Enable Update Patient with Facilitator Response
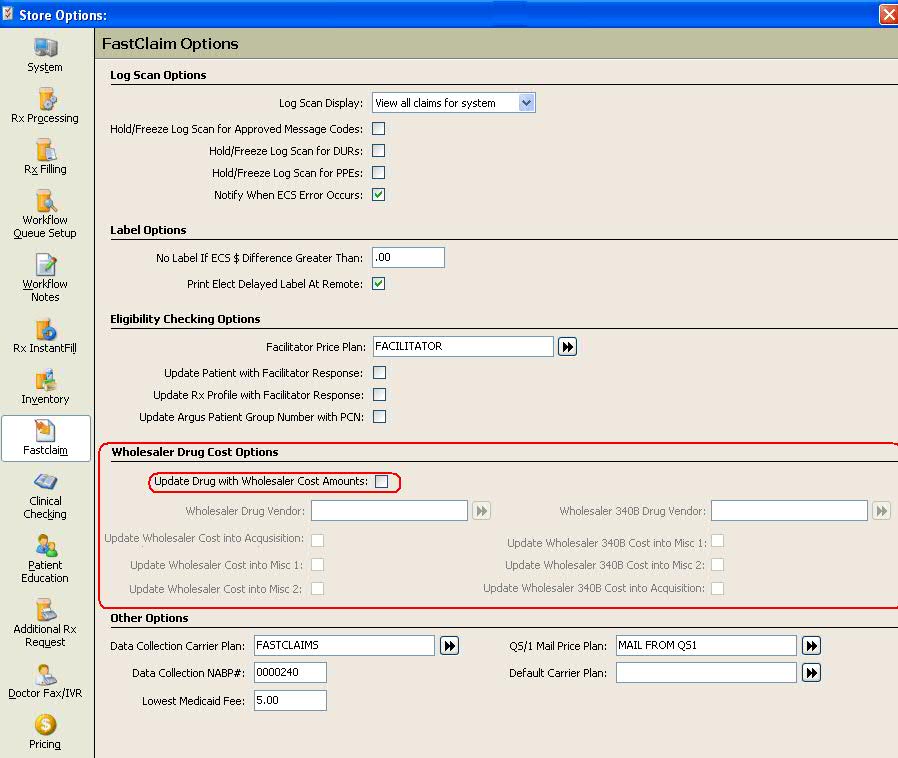The height and width of the screenshot is (758, 898). tap(379, 373)
